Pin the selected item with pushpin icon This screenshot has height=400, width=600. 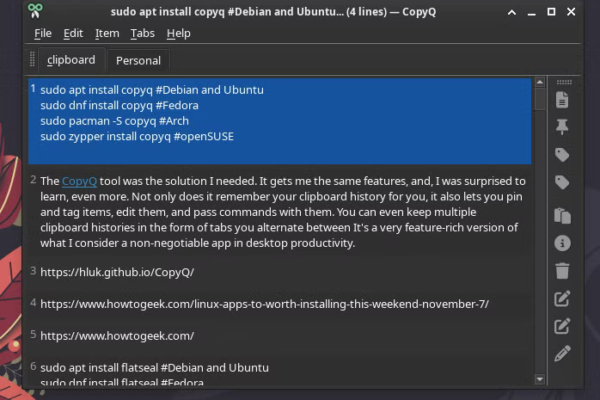point(562,126)
